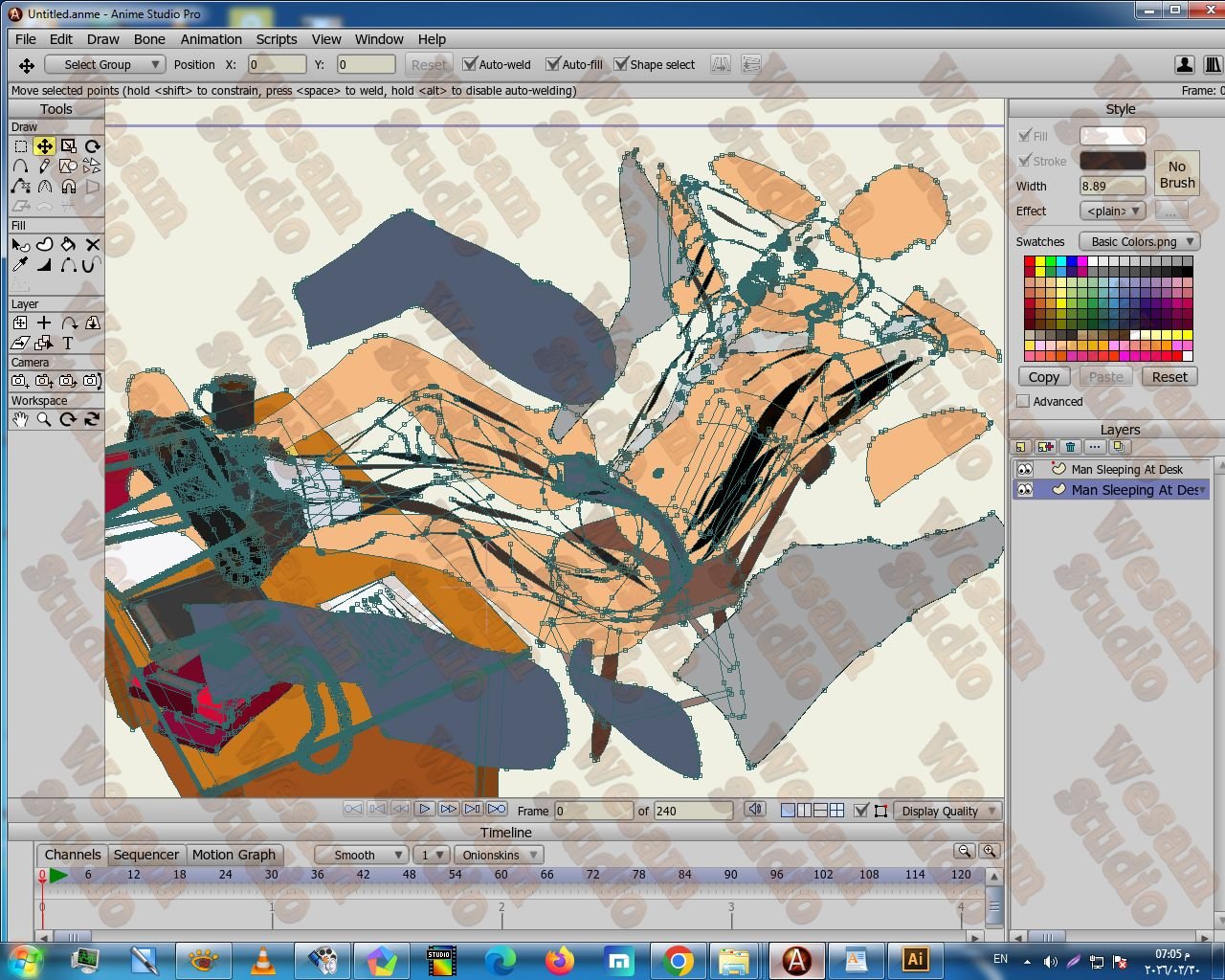Hide the highlighted Man Sleeping layer
Screen dimensions: 1225x980
pos(1025,490)
